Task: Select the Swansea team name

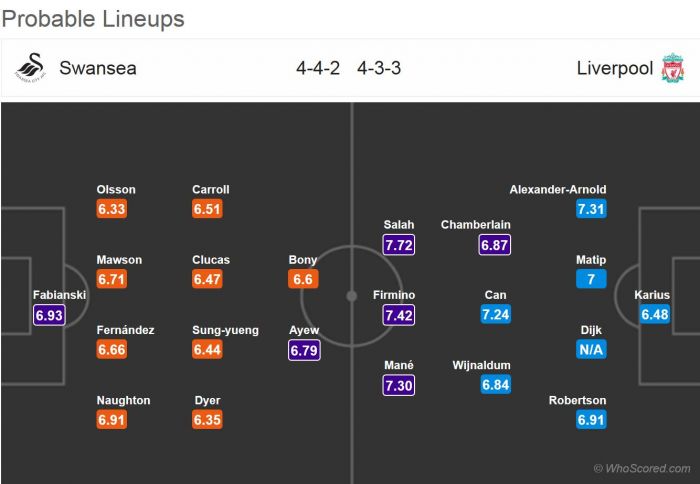Action: point(98,69)
